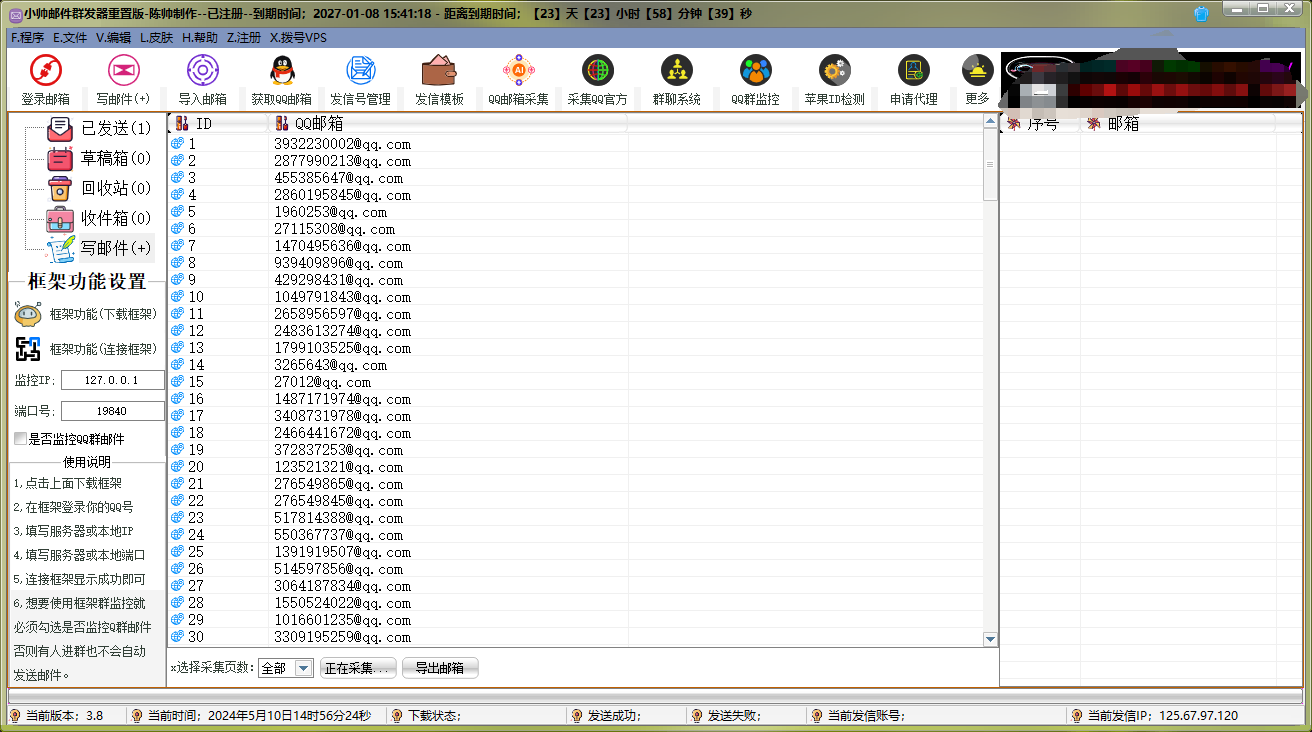
Task: Click the QQ邮箱 column header
Action: pos(448,124)
